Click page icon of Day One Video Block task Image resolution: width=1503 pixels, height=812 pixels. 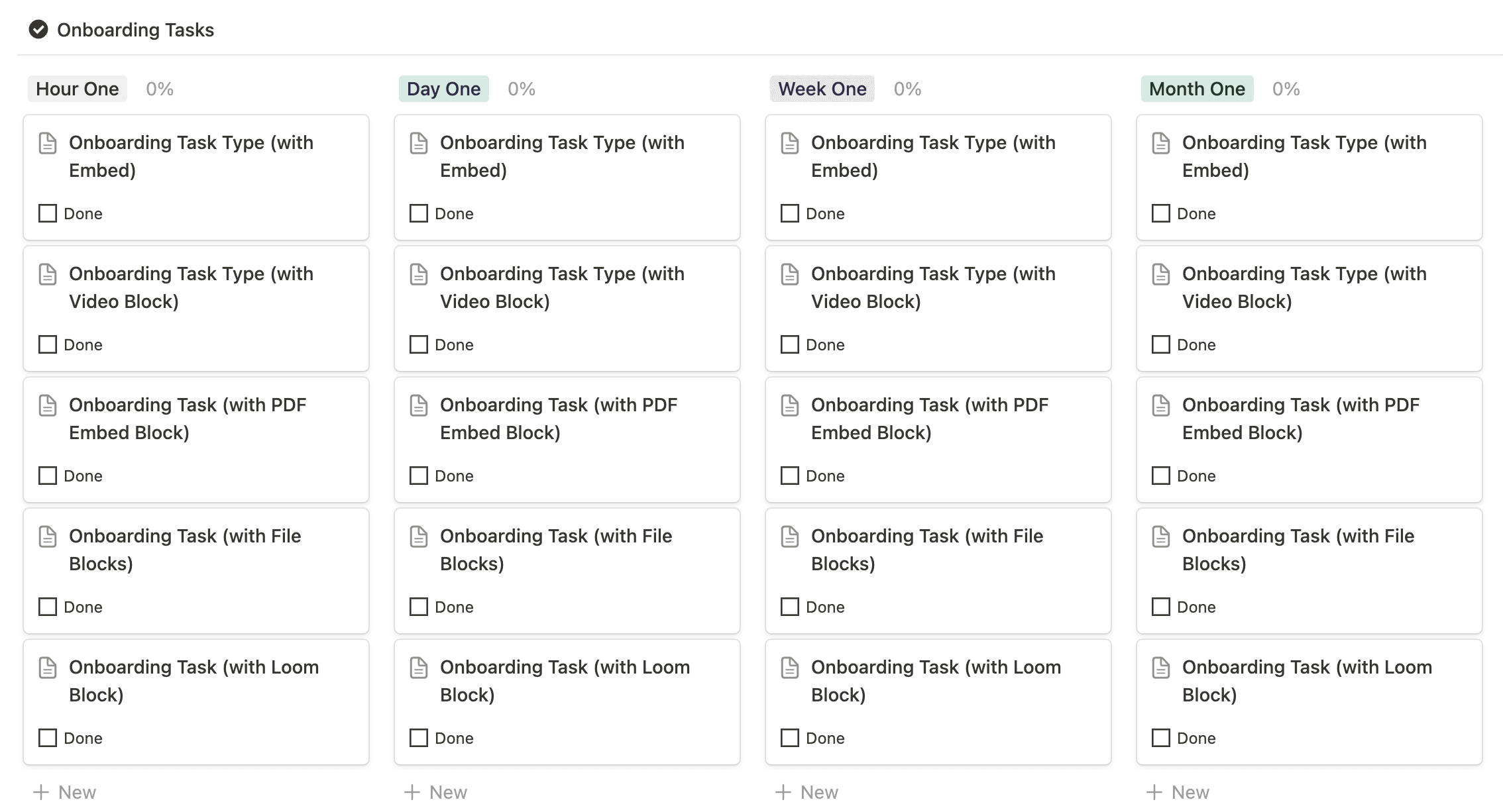(x=419, y=274)
